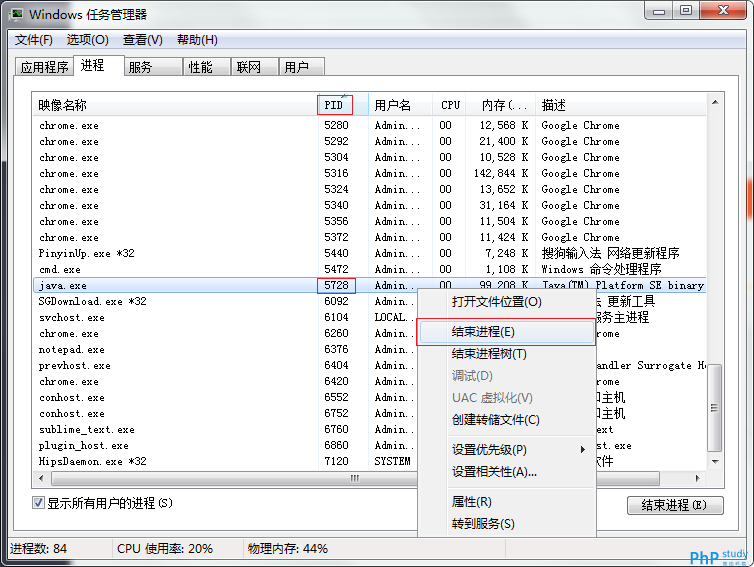The image size is (754, 567).
Task: Click the 结束进程(E) button at bottom right
Action: (x=675, y=505)
